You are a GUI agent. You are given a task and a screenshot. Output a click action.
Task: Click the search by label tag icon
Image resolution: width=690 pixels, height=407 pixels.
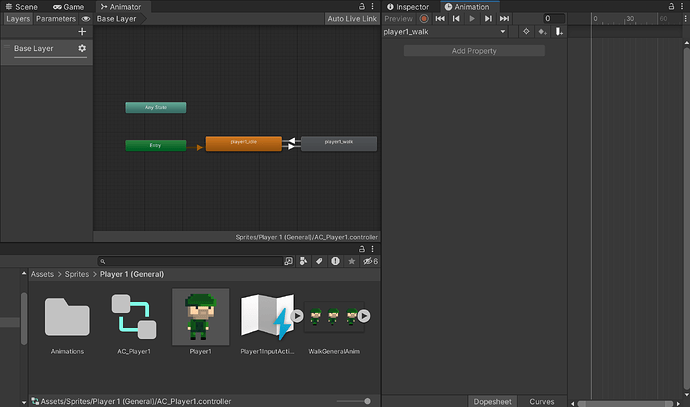319,261
